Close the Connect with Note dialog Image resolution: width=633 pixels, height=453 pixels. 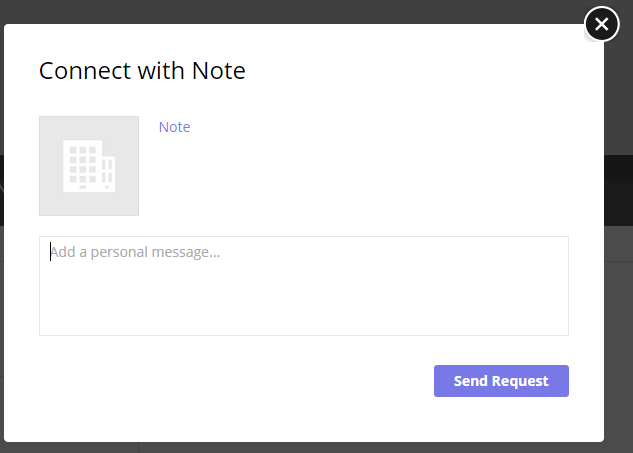tap(602, 24)
